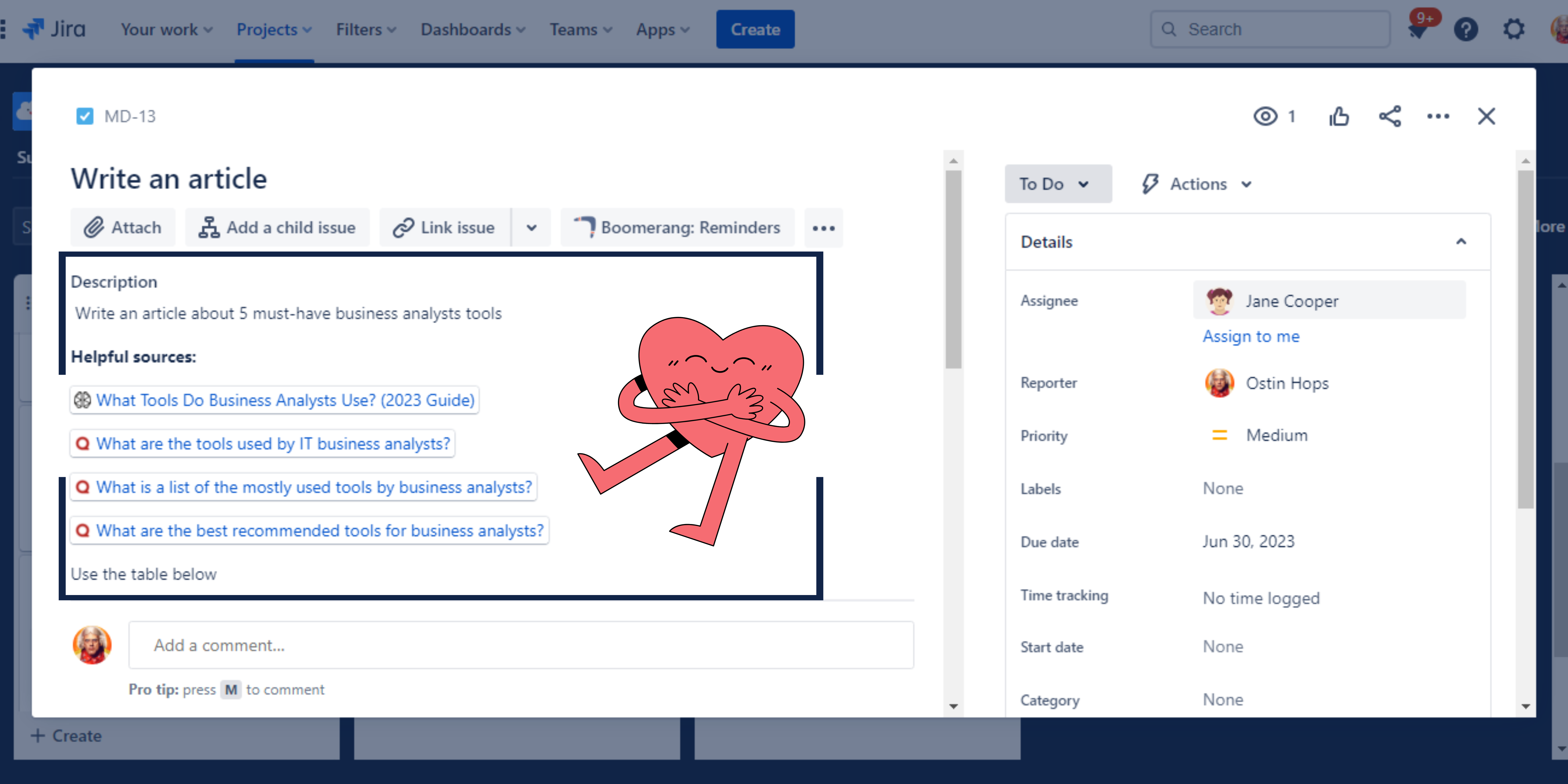Click the Add a comment field

(521, 645)
